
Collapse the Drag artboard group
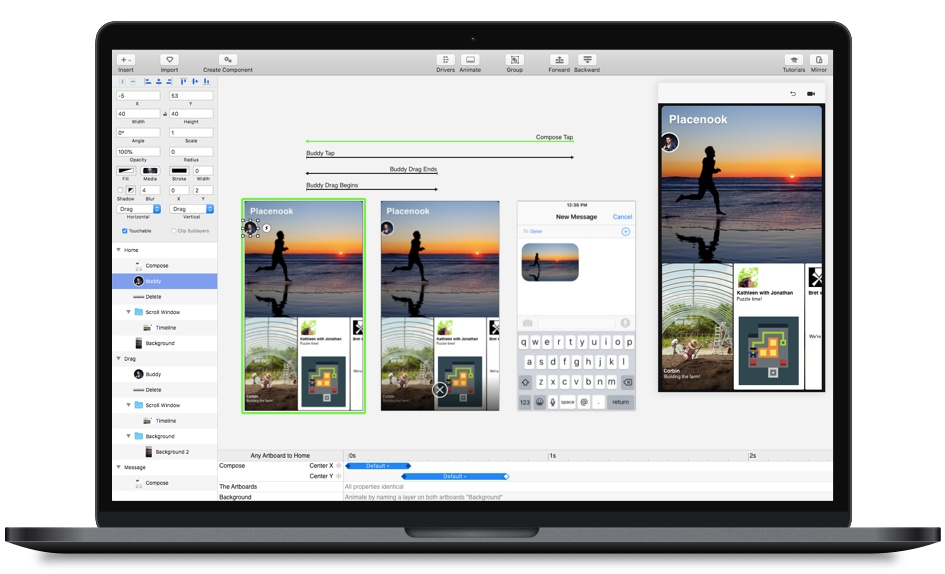[x=118, y=358]
